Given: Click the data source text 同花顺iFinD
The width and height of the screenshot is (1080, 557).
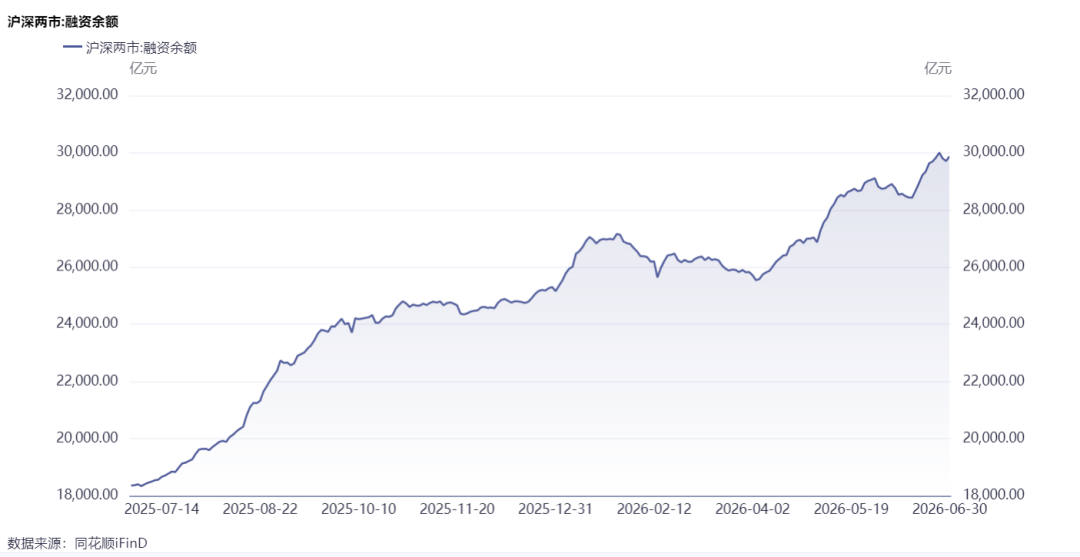Looking at the screenshot, I should click(x=110, y=543).
